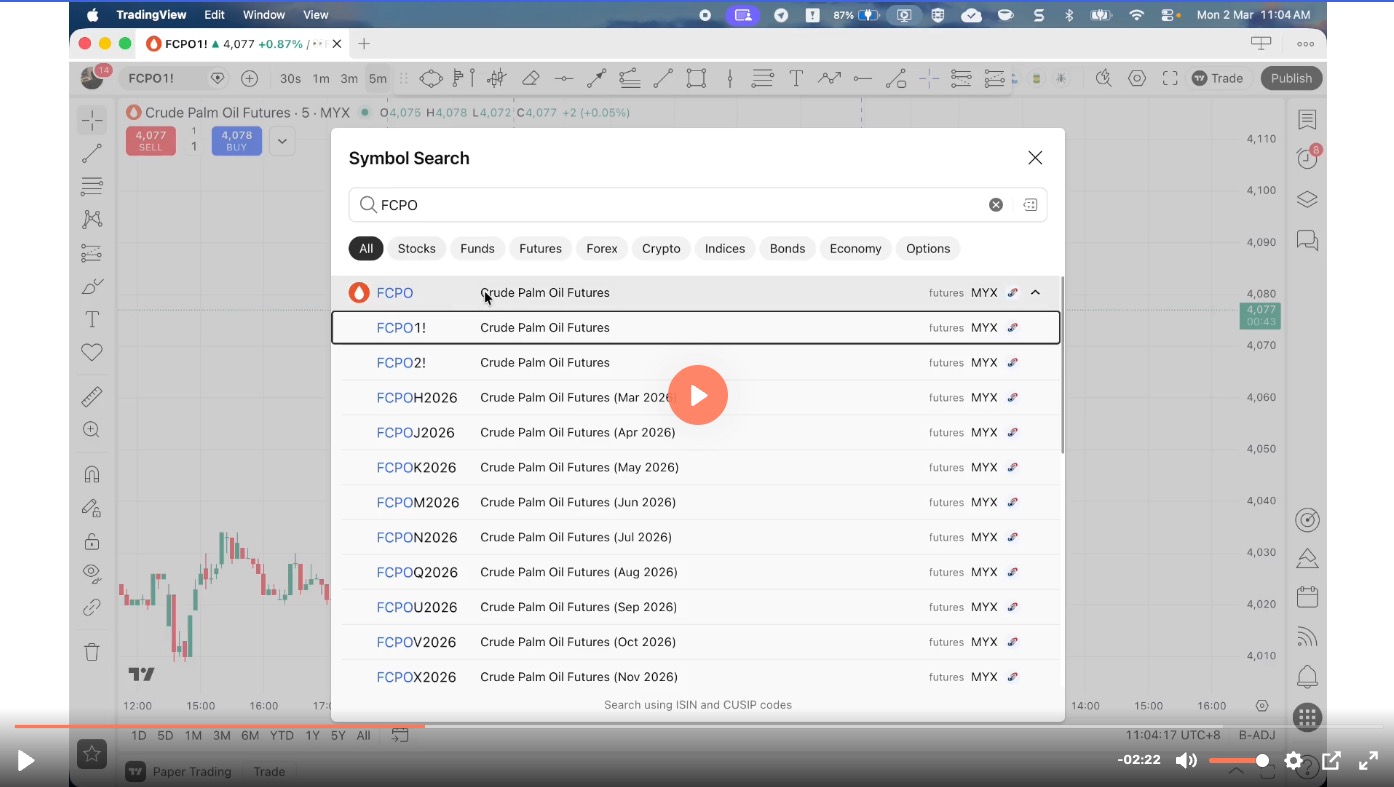The width and height of the screenshot is (1394, 787).
Task: Select the zoom-in magnifier tool
Action: 92,430
